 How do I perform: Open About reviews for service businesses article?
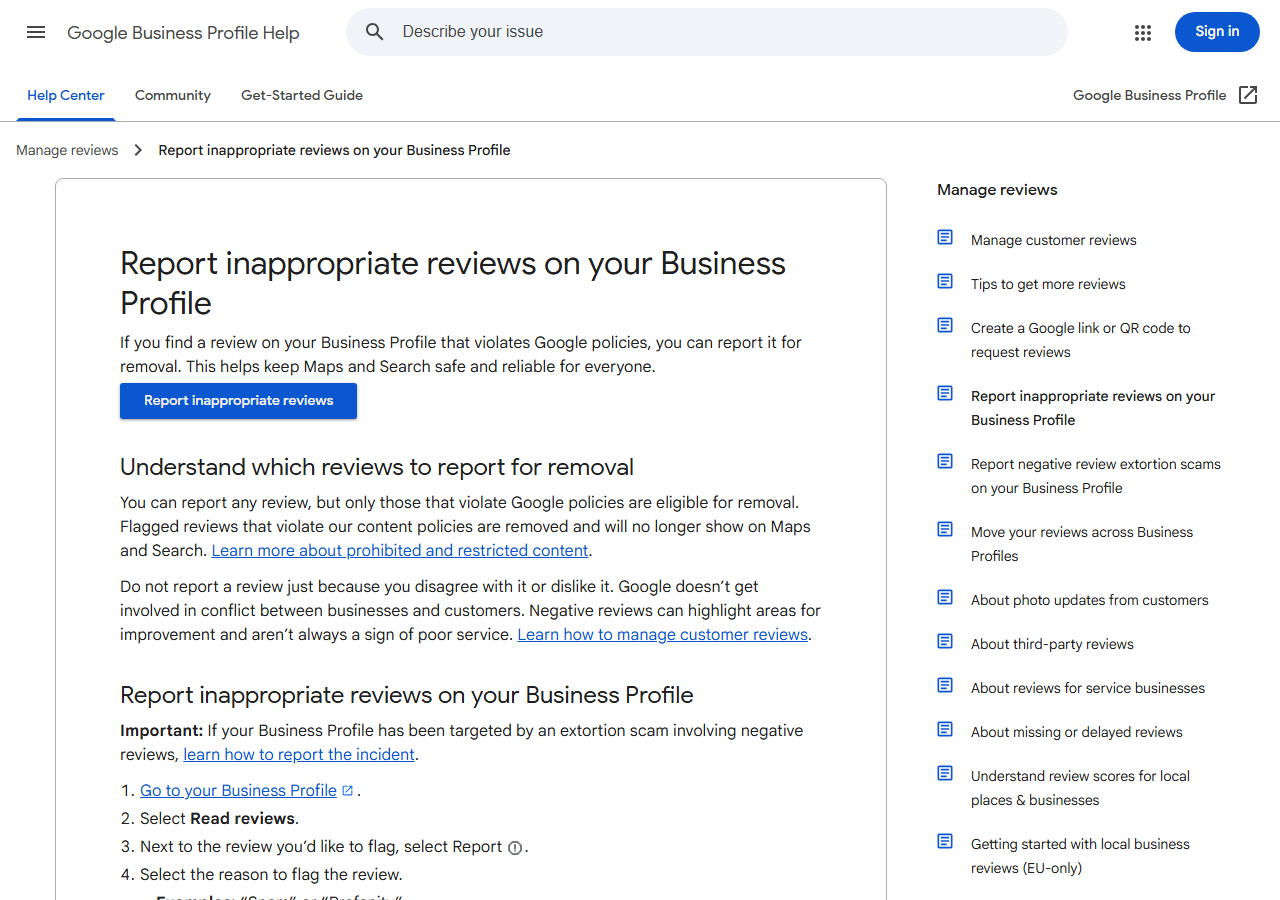(1088, 688)
